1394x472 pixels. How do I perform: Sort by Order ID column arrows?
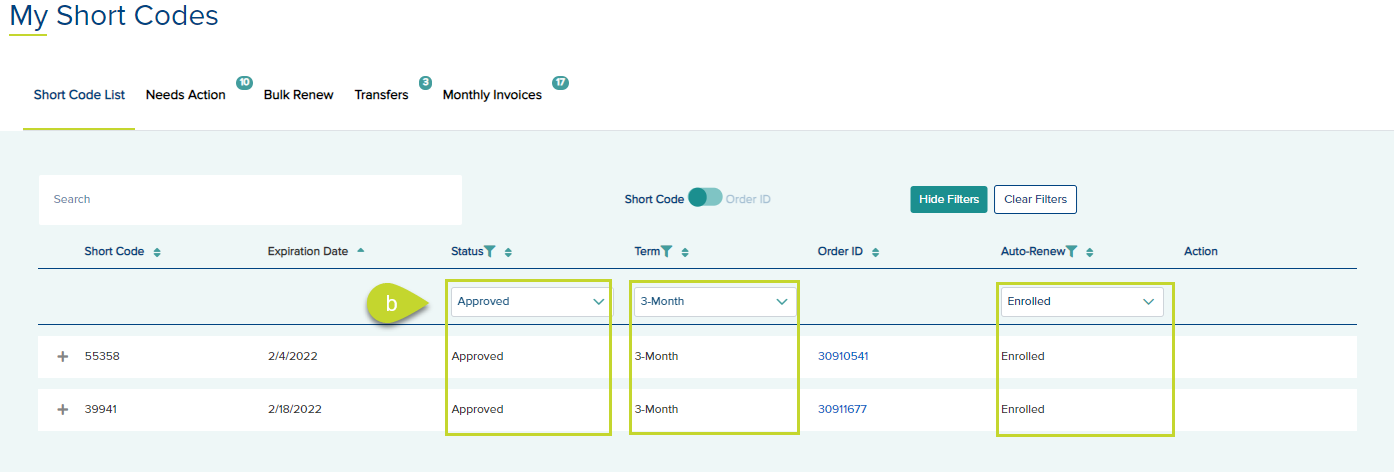(x=875, y=252)
